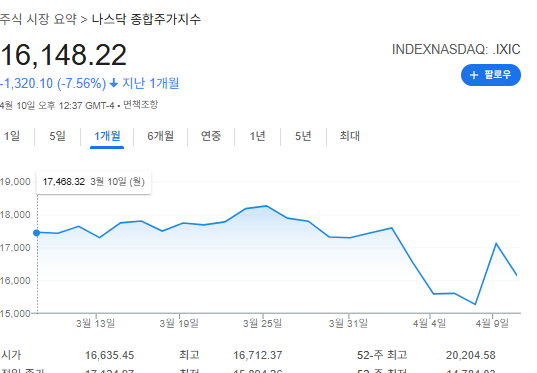Screen dimensions: 537x373
Task: Click the down arrow icon beside percentage change
Action: 114,83
